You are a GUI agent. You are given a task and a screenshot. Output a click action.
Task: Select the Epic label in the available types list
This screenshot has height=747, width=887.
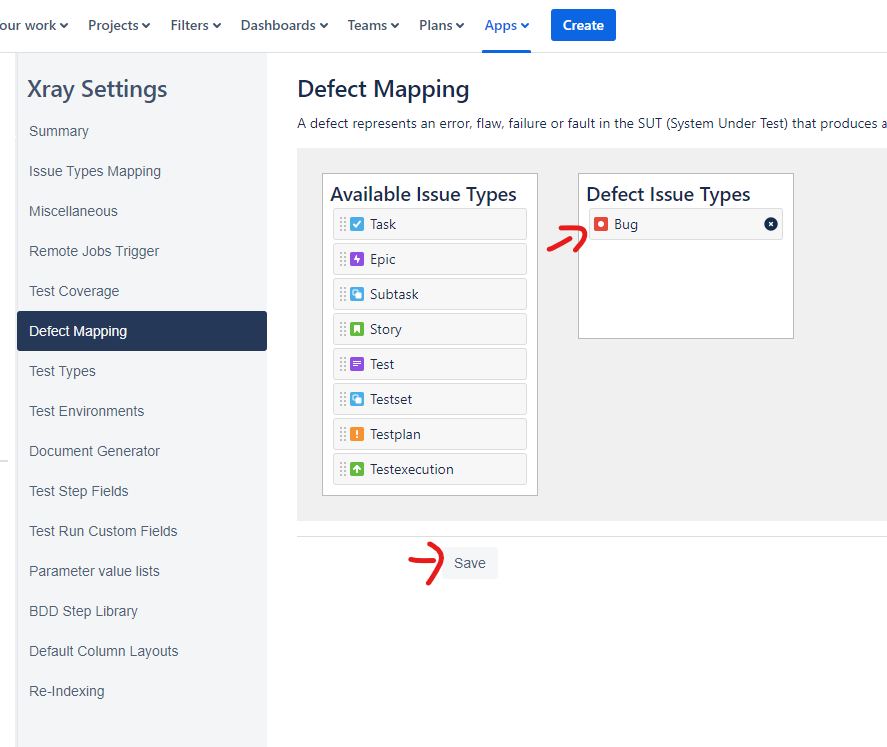(x=383, y=260)
